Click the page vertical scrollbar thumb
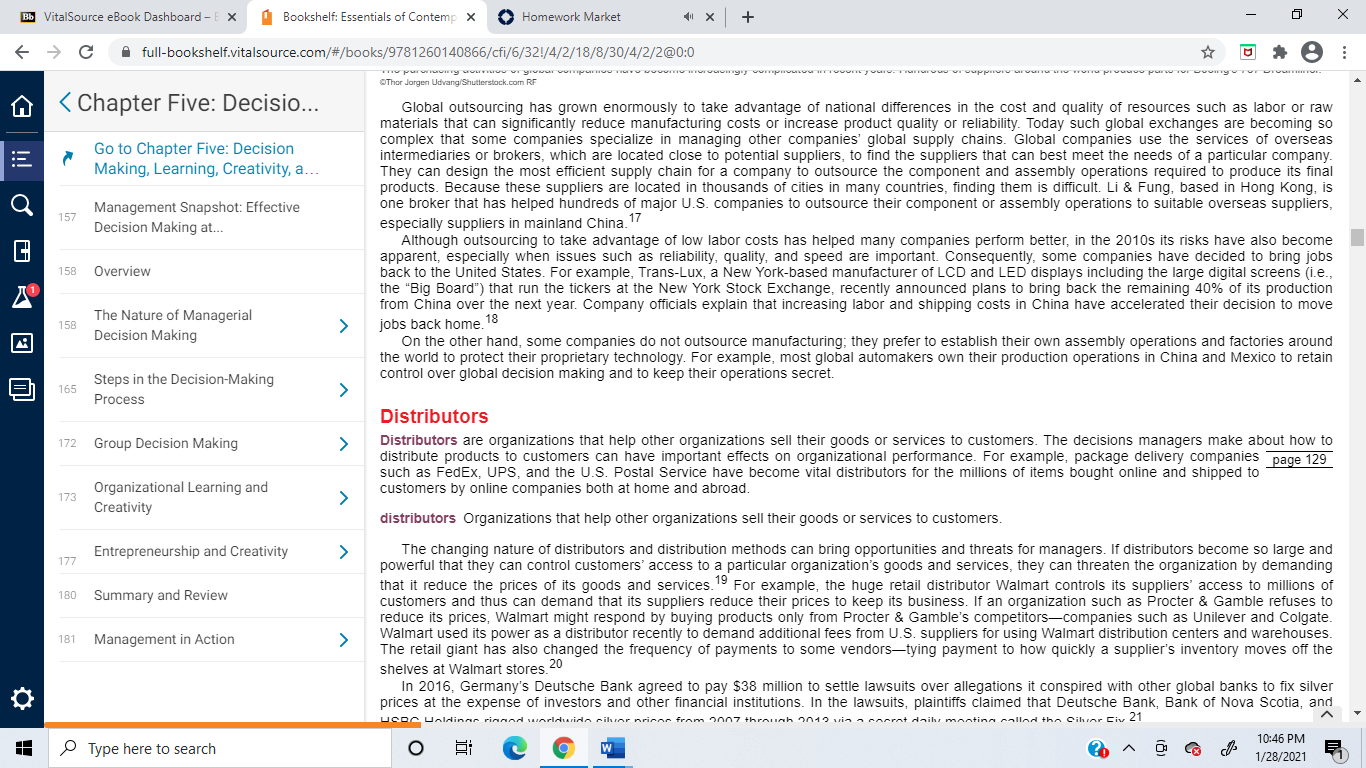The image size is (1366, 768). point(1357,237)
